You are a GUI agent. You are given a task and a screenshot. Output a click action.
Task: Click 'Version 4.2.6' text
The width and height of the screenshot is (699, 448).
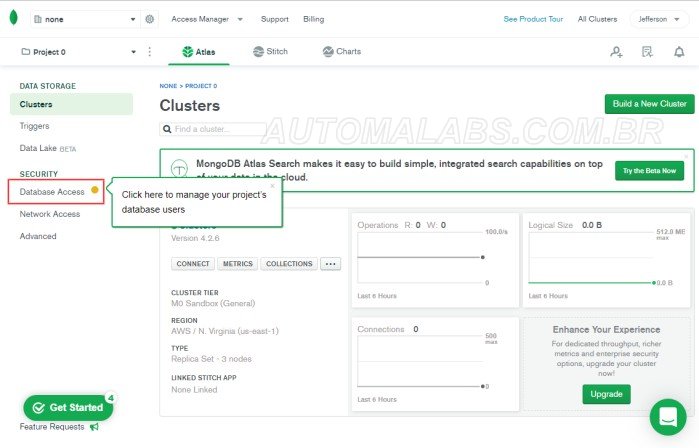(x=195, y=238)
